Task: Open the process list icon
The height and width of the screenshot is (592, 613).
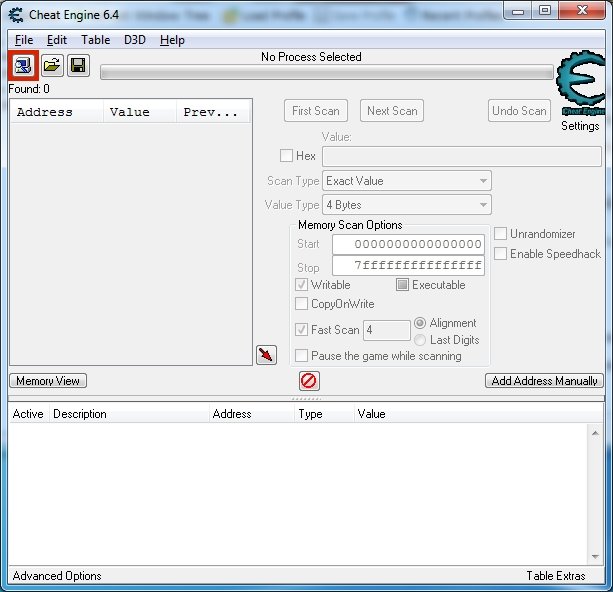Action: tap(23, 65)
